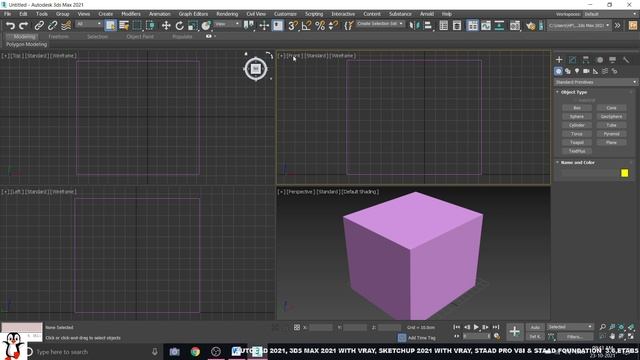This screenshot has width=640, height=360.
Task: Click the Go to Start button
Action: click(x=456, y=327)
